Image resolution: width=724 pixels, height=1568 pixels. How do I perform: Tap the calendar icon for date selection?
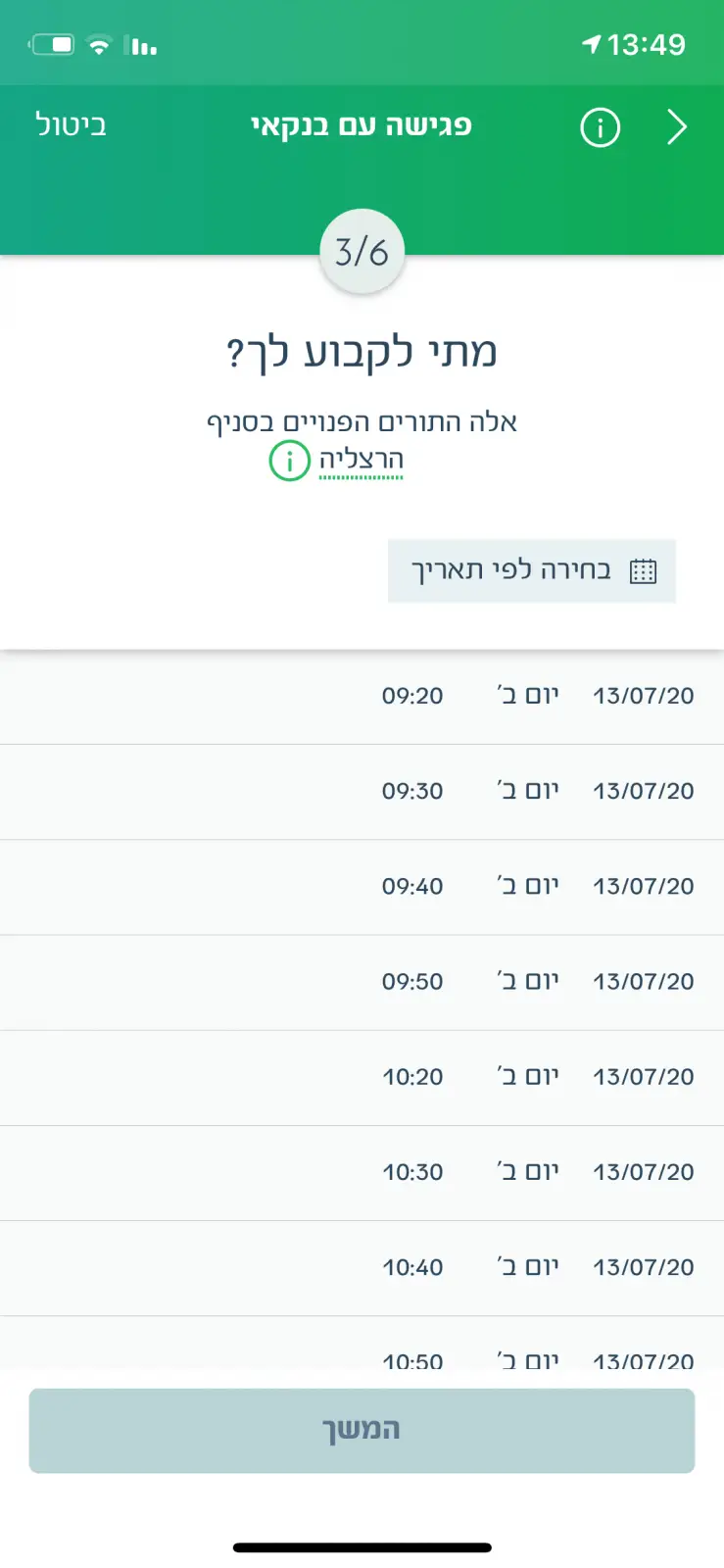point(643,571)
